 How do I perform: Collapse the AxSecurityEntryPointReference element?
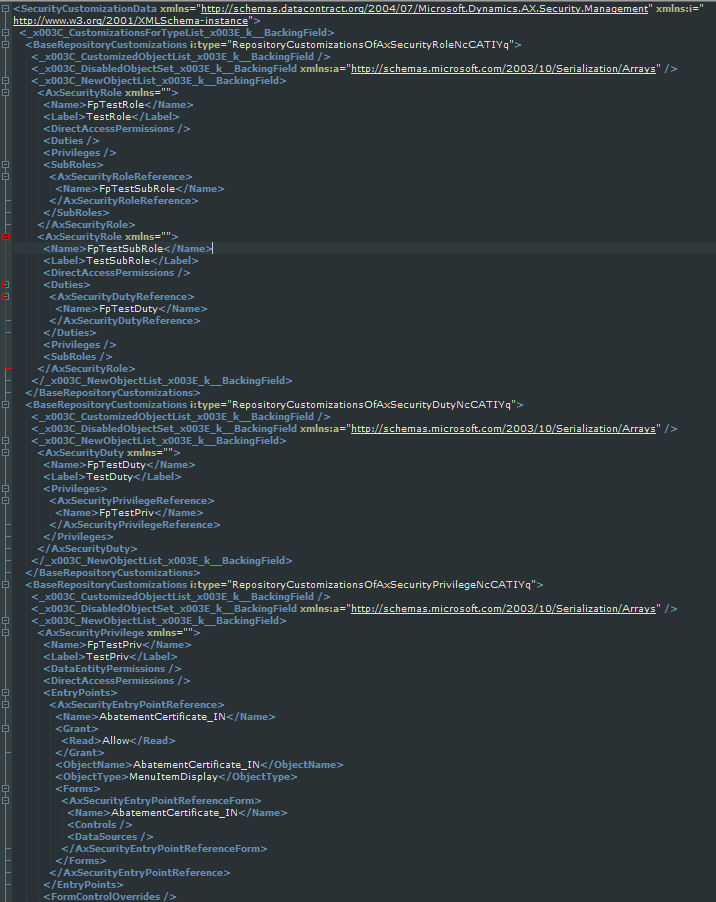click(5, 705)
